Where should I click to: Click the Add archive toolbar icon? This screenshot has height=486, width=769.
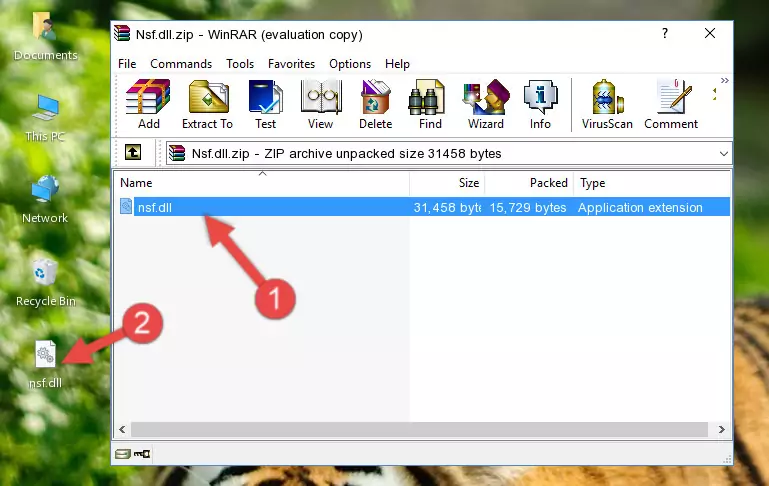tap(148, 104)
